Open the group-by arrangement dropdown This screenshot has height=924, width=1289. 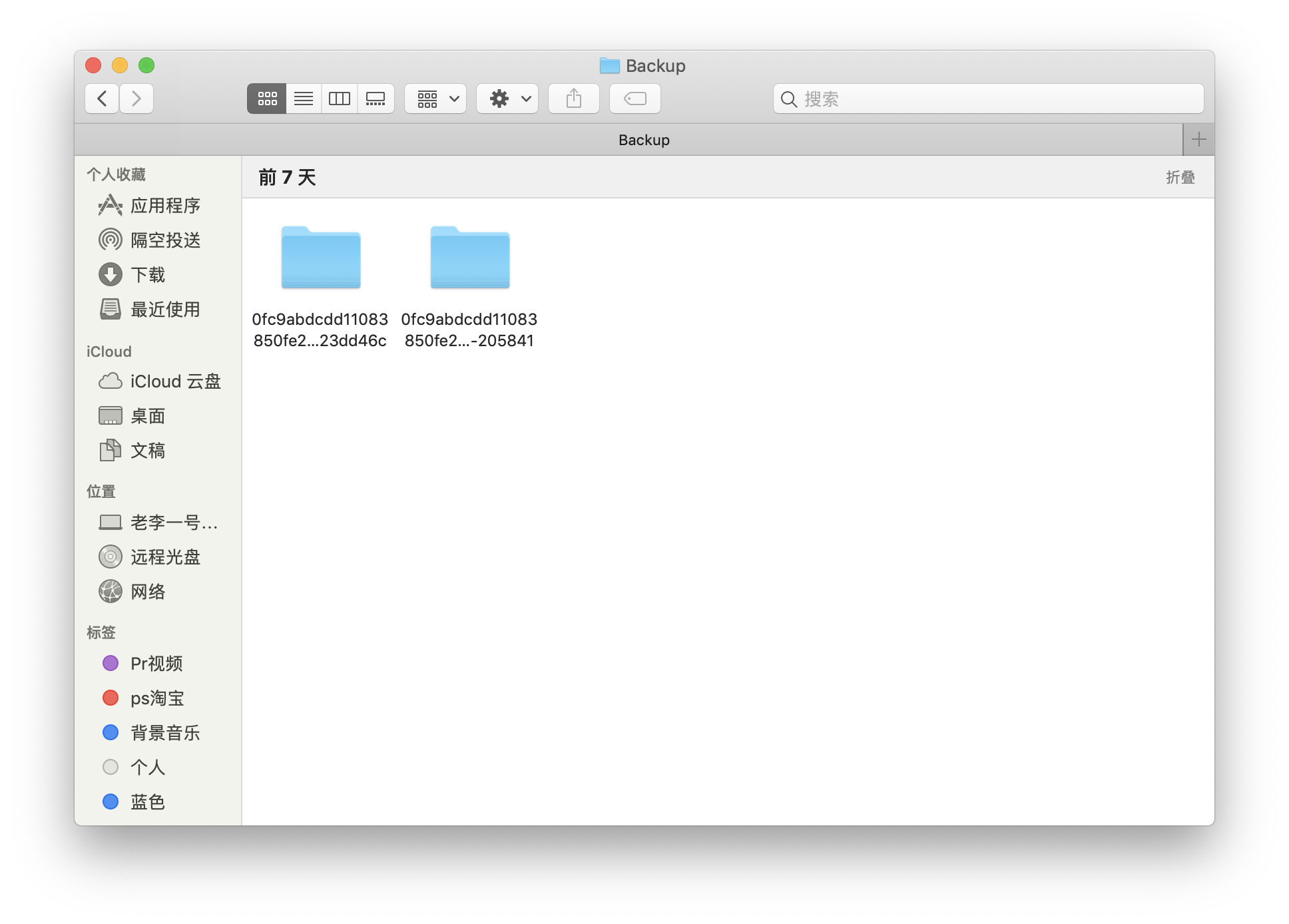(436, 99)
